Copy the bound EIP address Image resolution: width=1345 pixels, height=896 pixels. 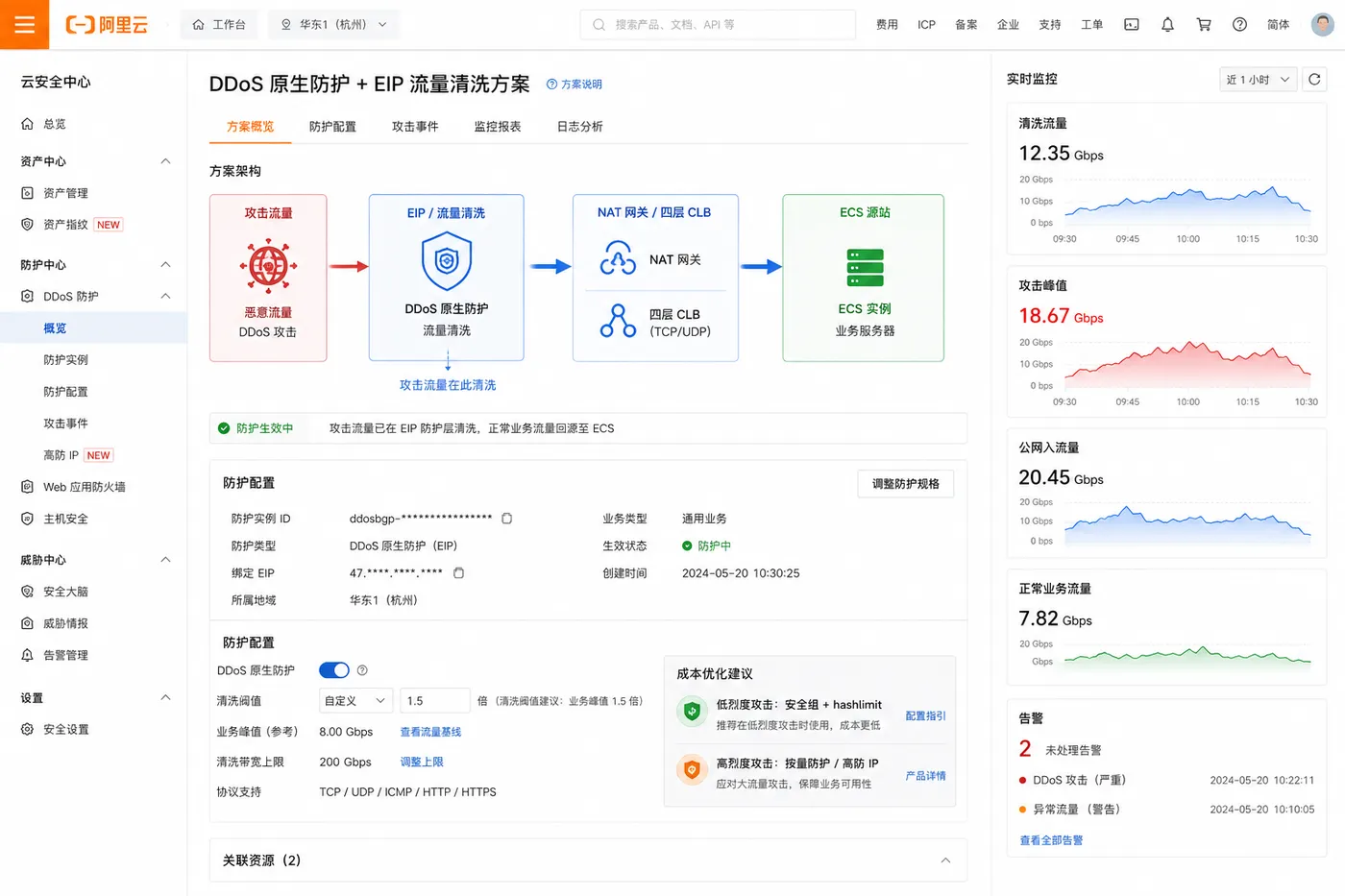(x=458, y=573)
